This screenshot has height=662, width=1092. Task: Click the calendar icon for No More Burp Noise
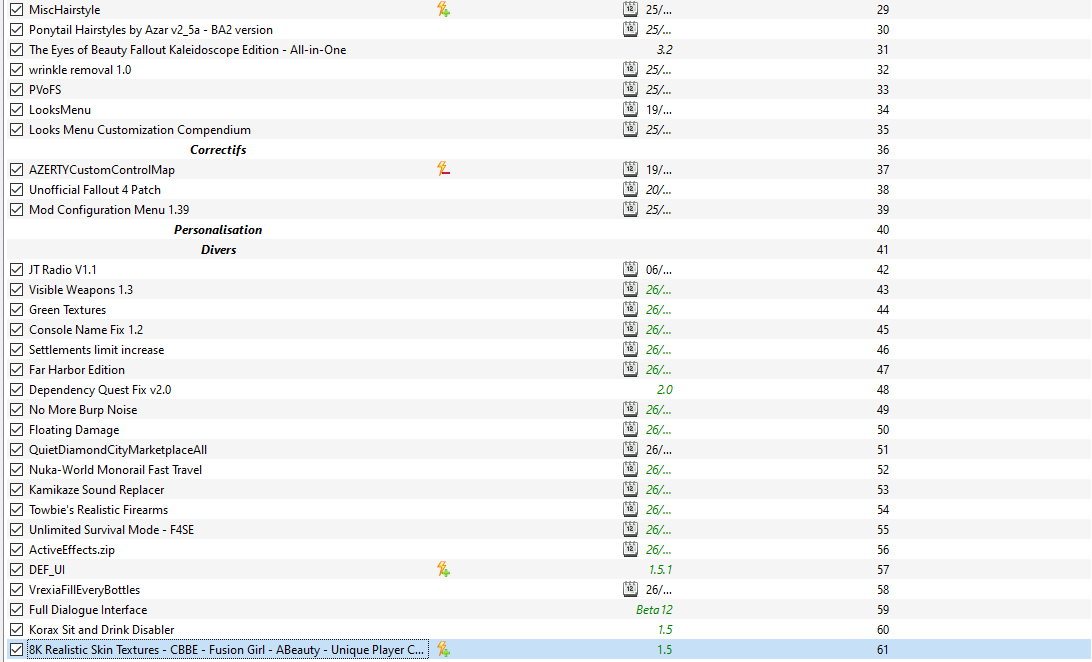630,410
